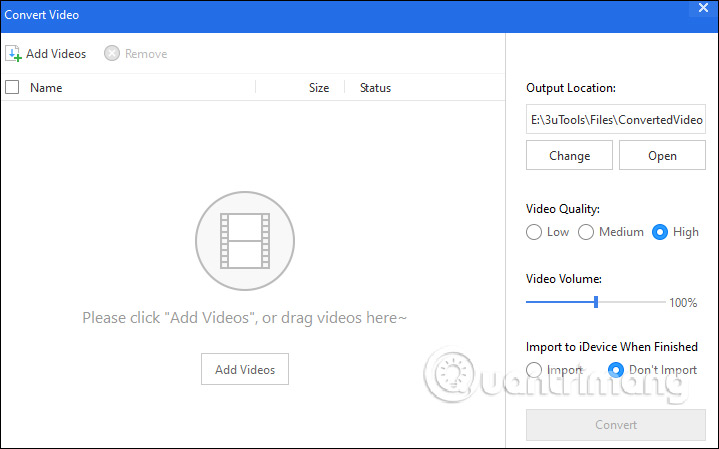Click the 100% volume value
The height and width of the screenshot is (449, 719).
pyautogui.click(x=683, y=303)
